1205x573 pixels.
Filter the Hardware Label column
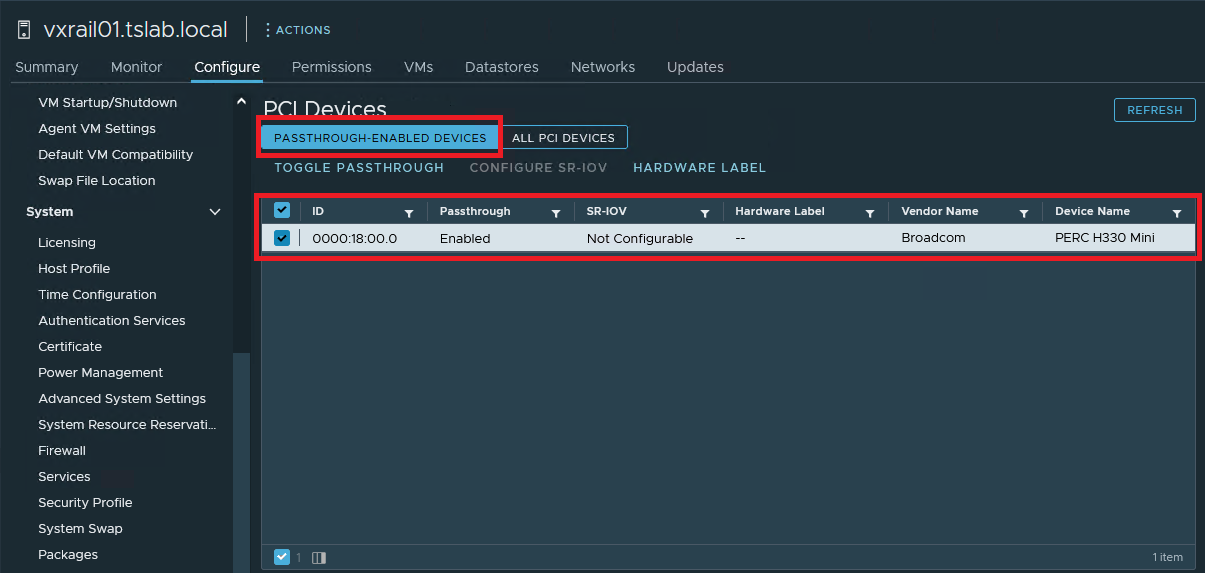[x=870, y=213]
